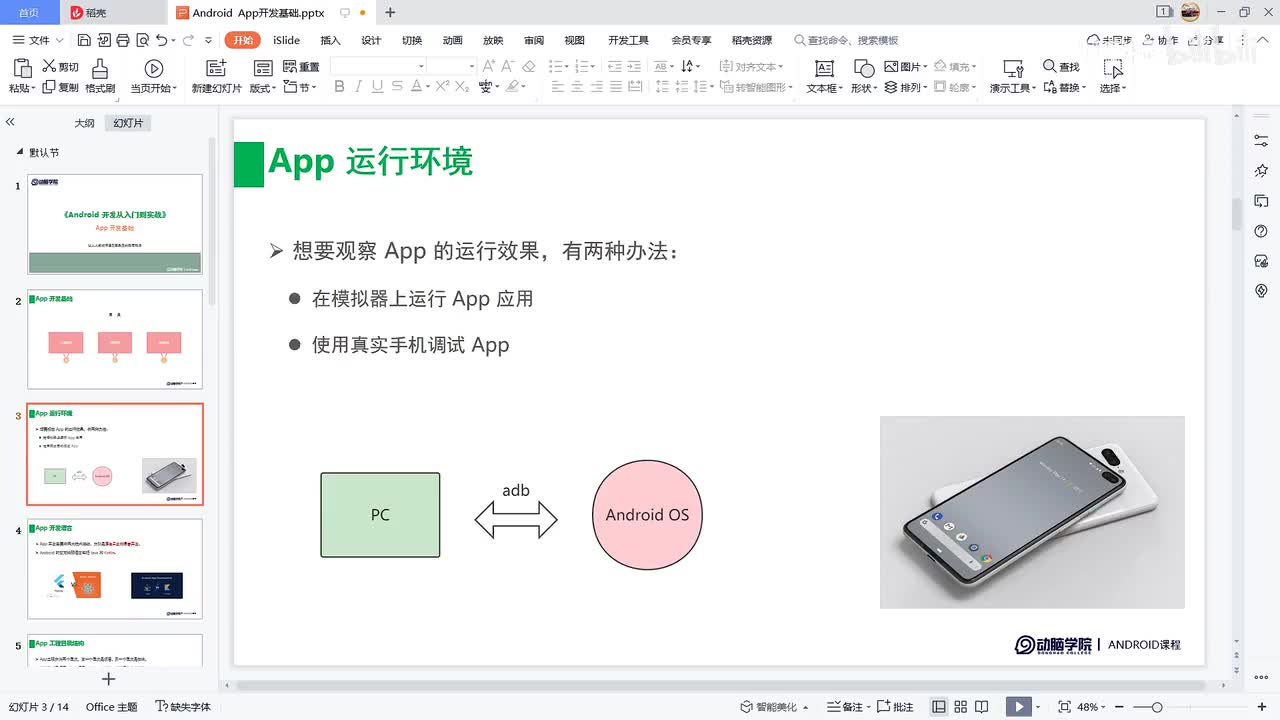
Task: Undo the last action
Action: click(x=162, y=40)
